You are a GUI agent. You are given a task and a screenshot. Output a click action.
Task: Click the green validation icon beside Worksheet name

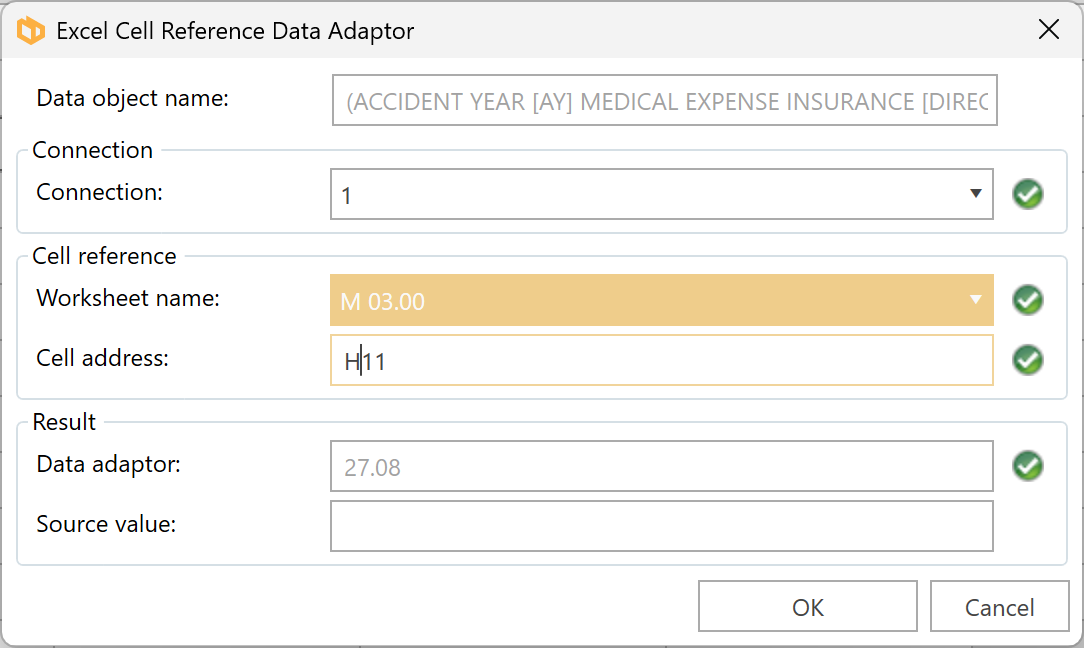(1027, 300)
